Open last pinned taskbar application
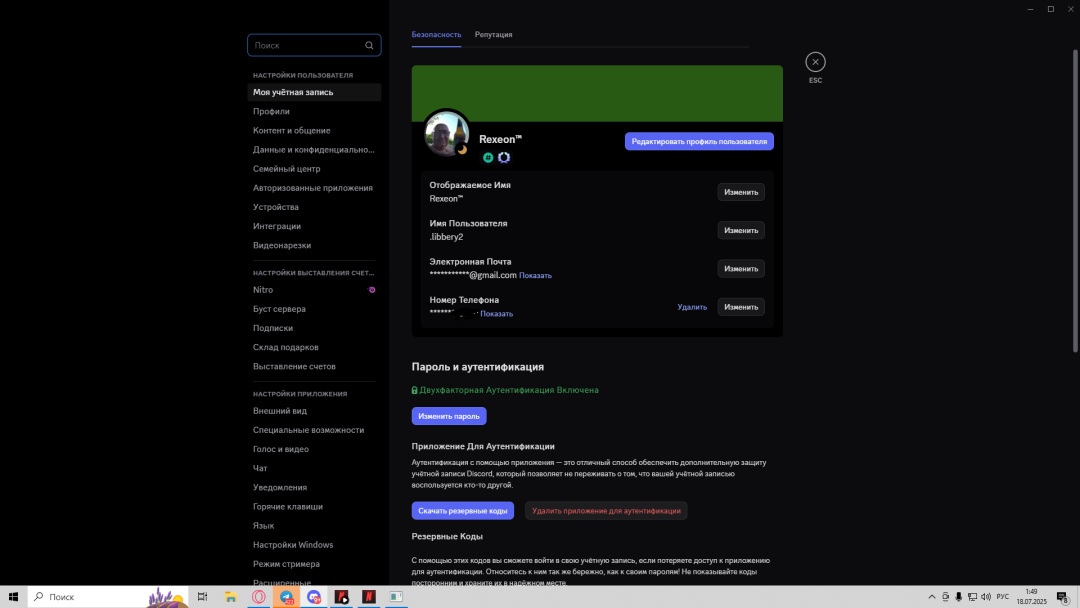Viewport: 1080px width, 608px height. click(396, 597)
